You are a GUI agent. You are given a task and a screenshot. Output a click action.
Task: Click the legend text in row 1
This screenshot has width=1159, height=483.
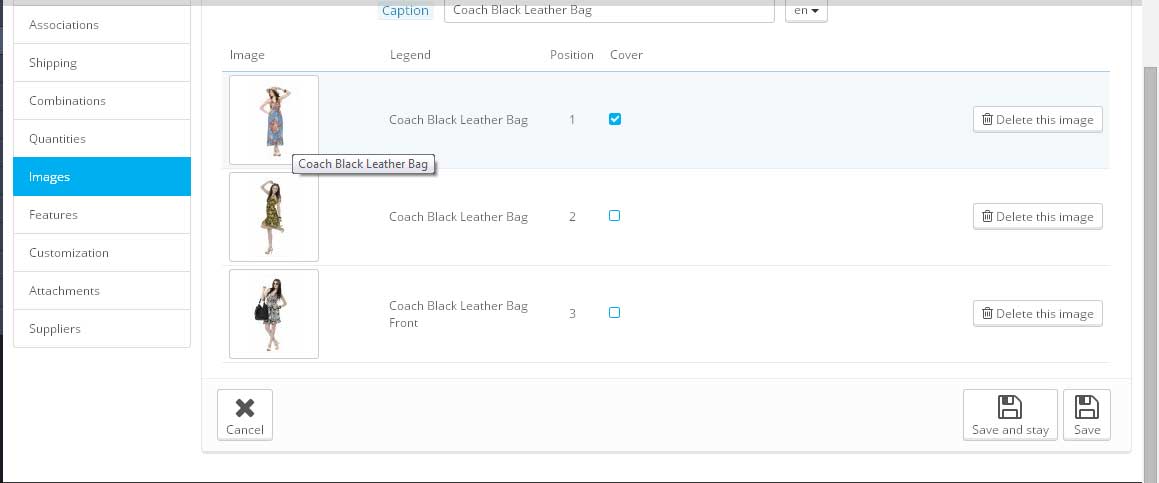point(458,120)
